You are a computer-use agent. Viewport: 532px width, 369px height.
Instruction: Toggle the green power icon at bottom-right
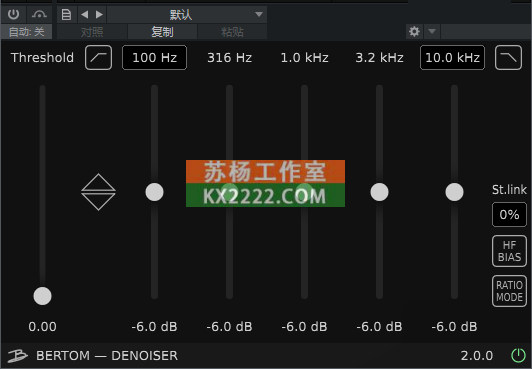click(x=518, y=355)
